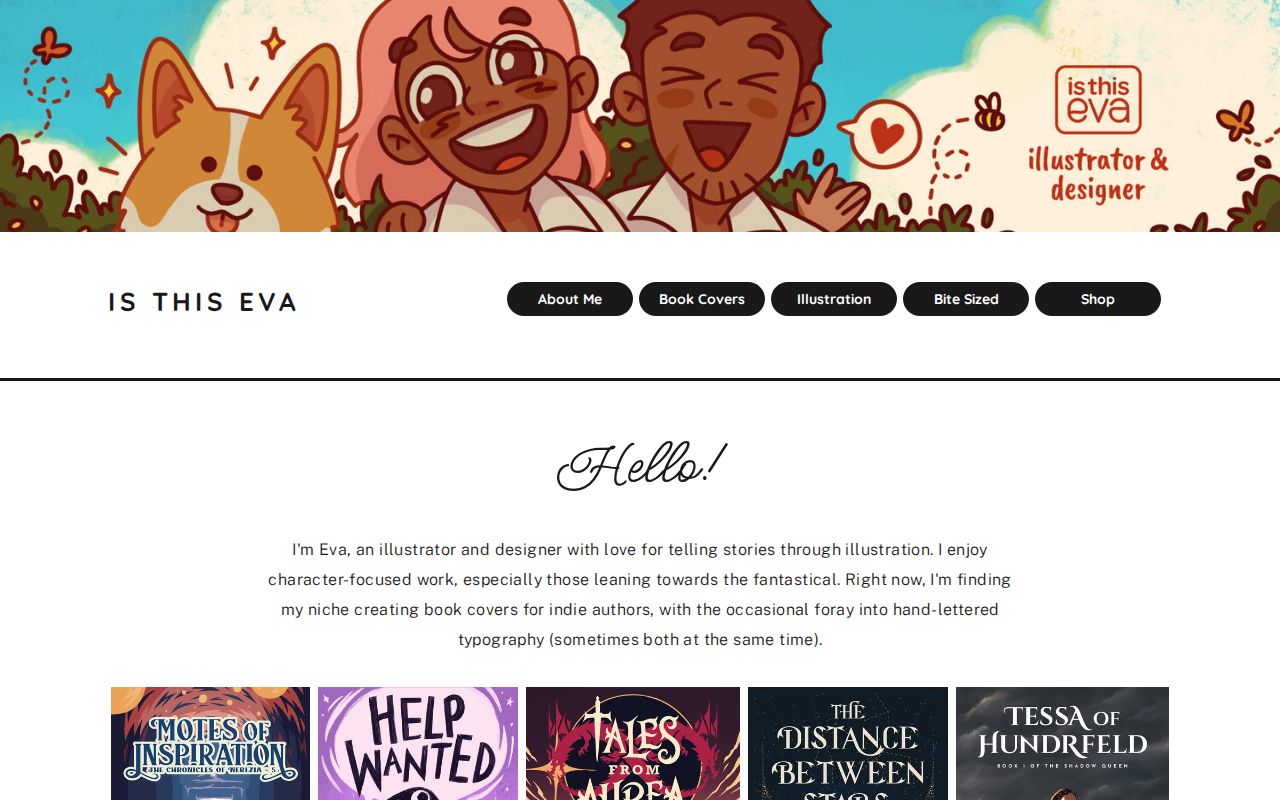View the Tales from Aurea cover
The height and width of the screenshot is (800, 1280).
[633, 743]
